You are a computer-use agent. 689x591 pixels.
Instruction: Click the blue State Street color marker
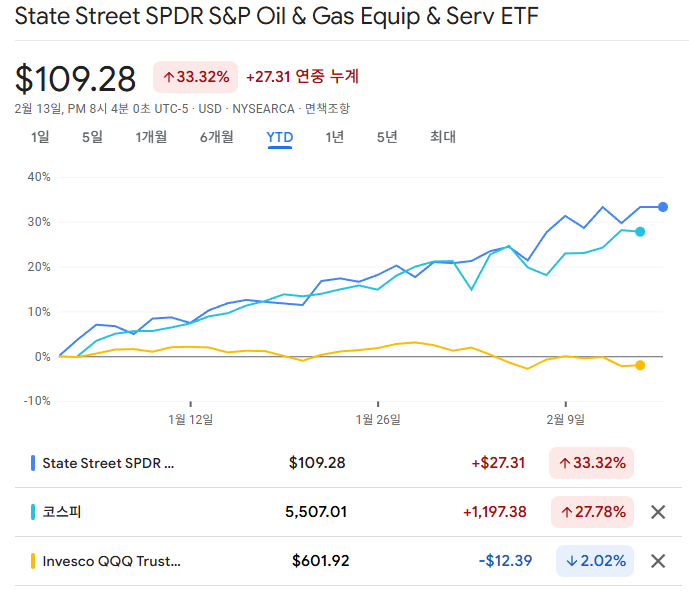click(x=33, y=463)
